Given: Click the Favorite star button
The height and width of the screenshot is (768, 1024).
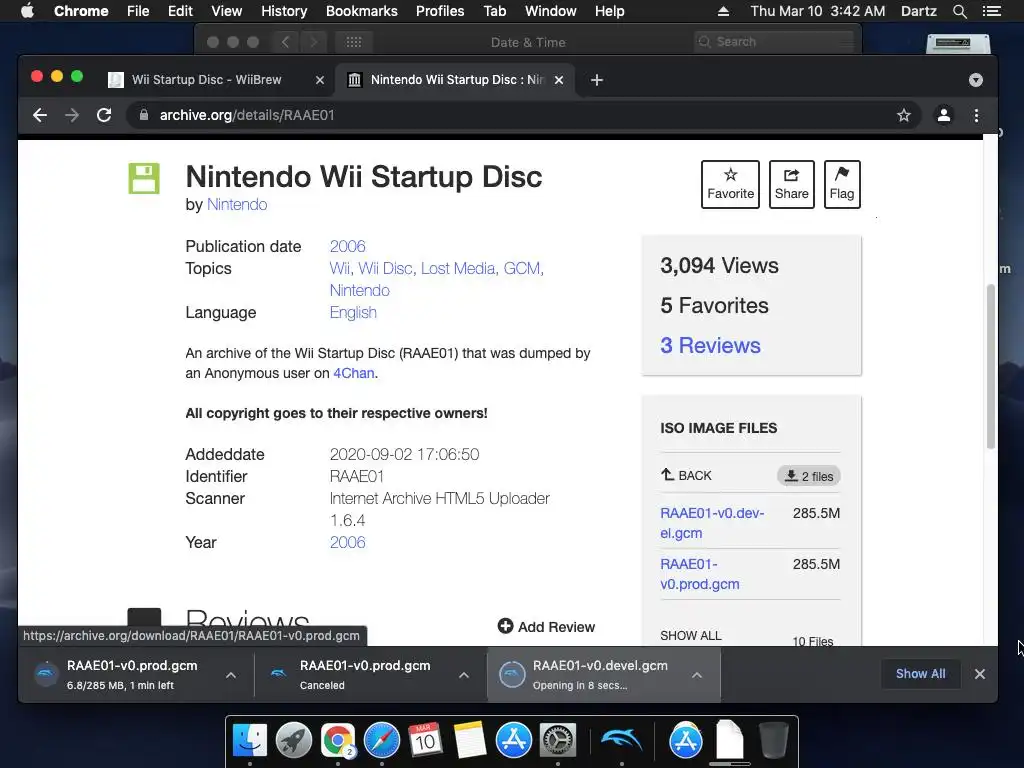Looking at the screenshot, I should click(x=730, y=184).
